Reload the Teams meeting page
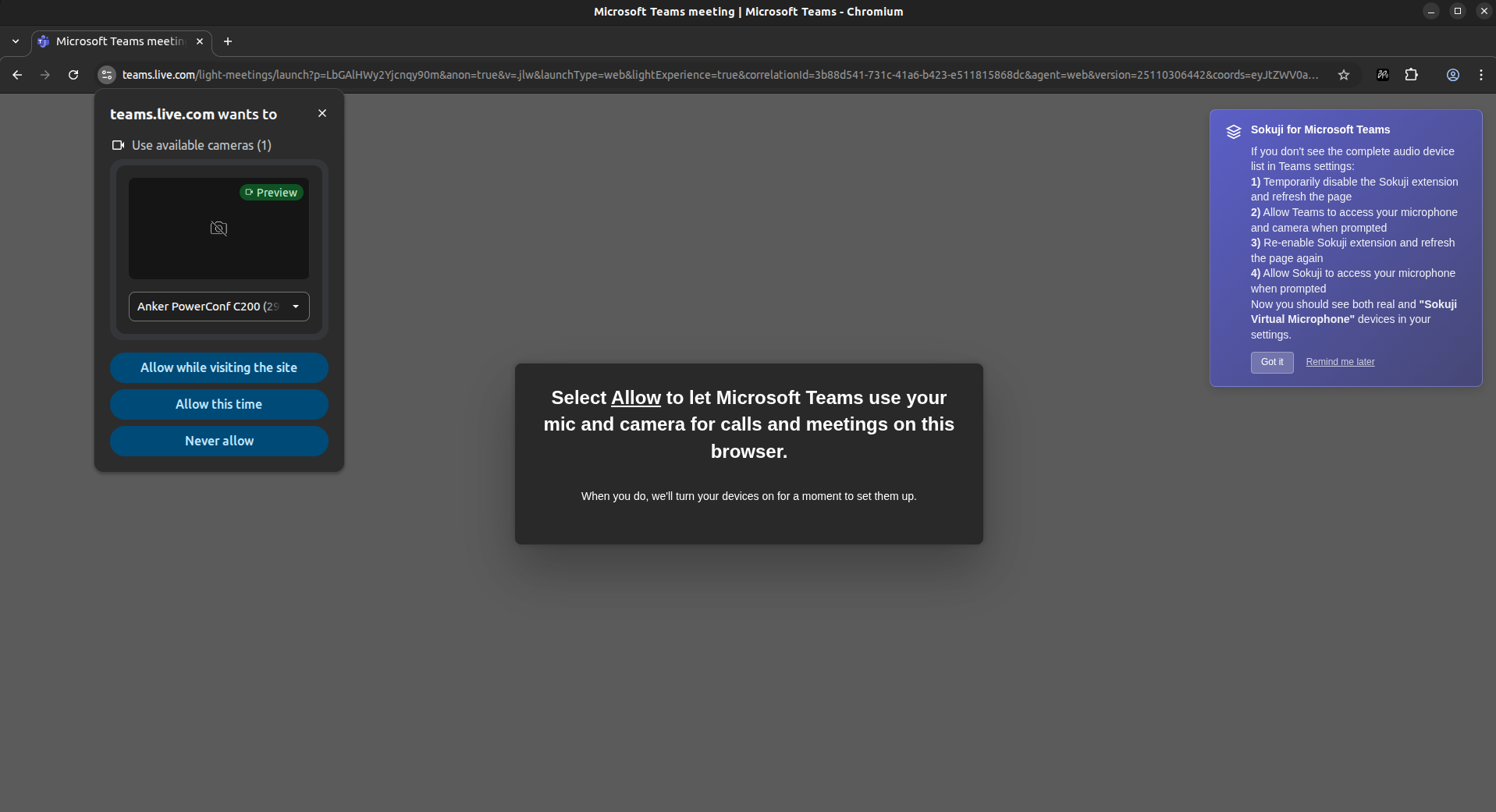Image resolution: width=1496 pixels, height=812 pixels. pos(73,75)
